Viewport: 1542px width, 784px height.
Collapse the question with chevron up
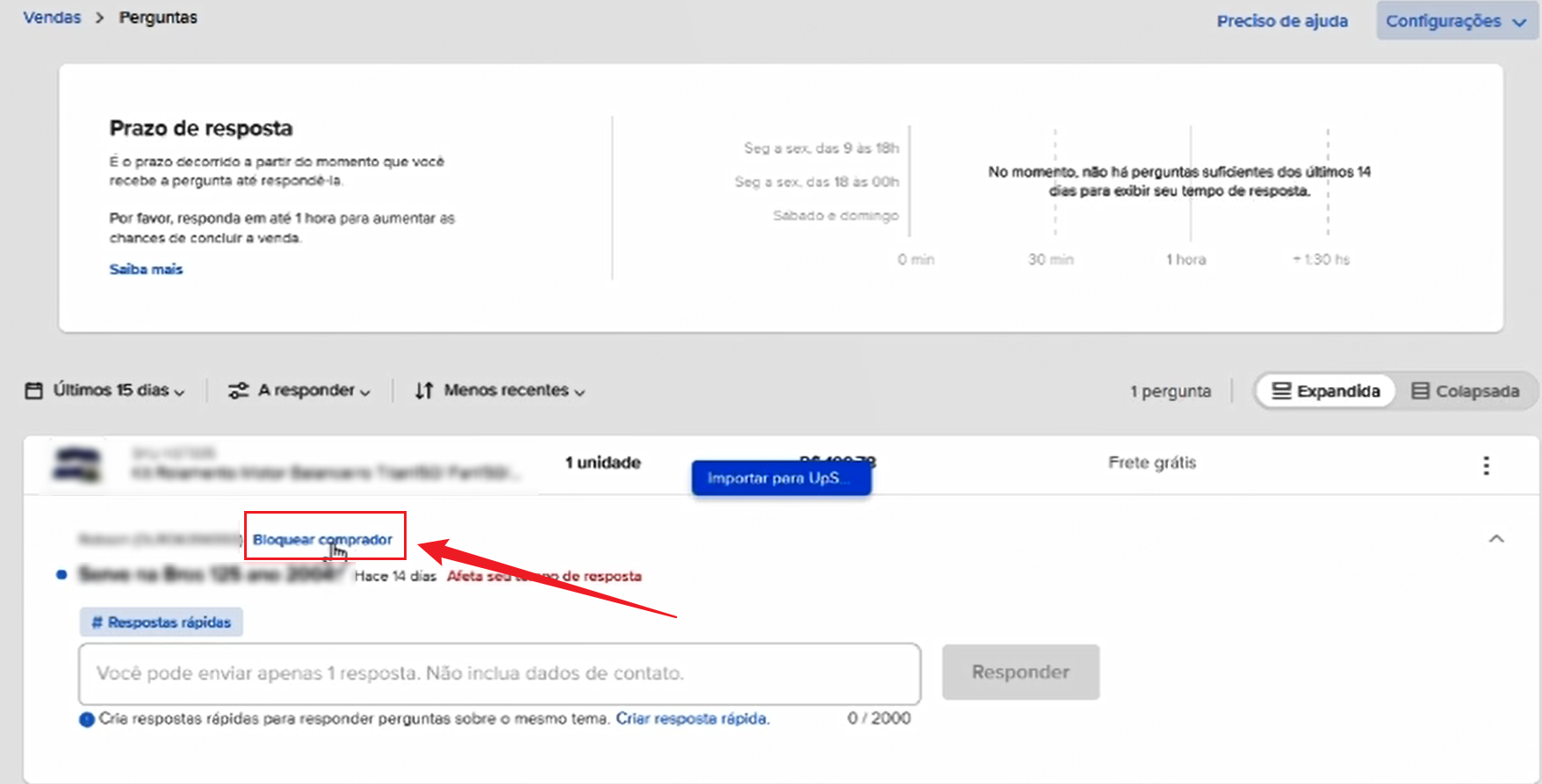coord(1496,539)
